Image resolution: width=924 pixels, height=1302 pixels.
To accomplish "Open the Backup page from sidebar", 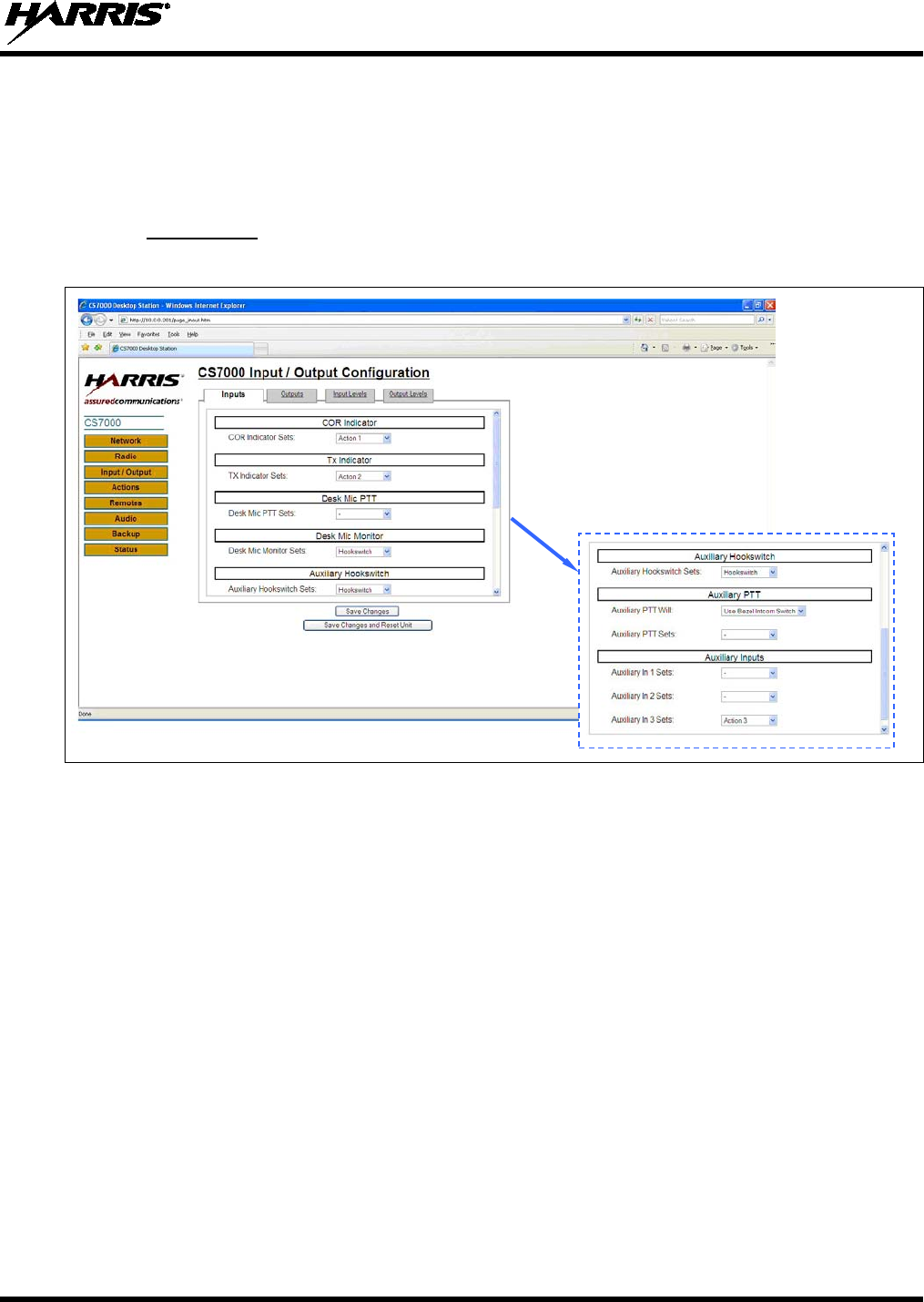I will point(126,534).
